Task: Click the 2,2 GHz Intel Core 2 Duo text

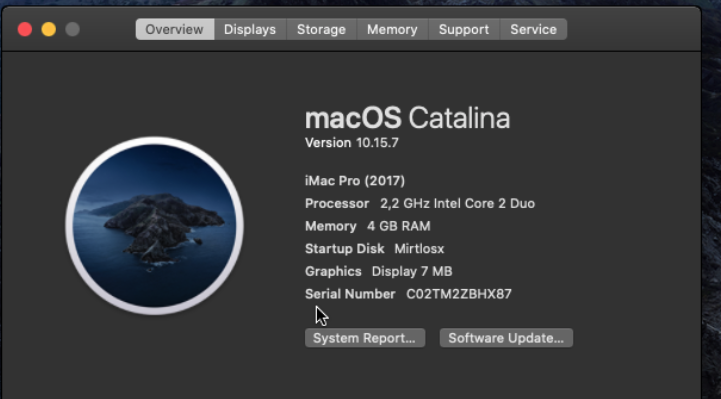Action: click(458, 204)
